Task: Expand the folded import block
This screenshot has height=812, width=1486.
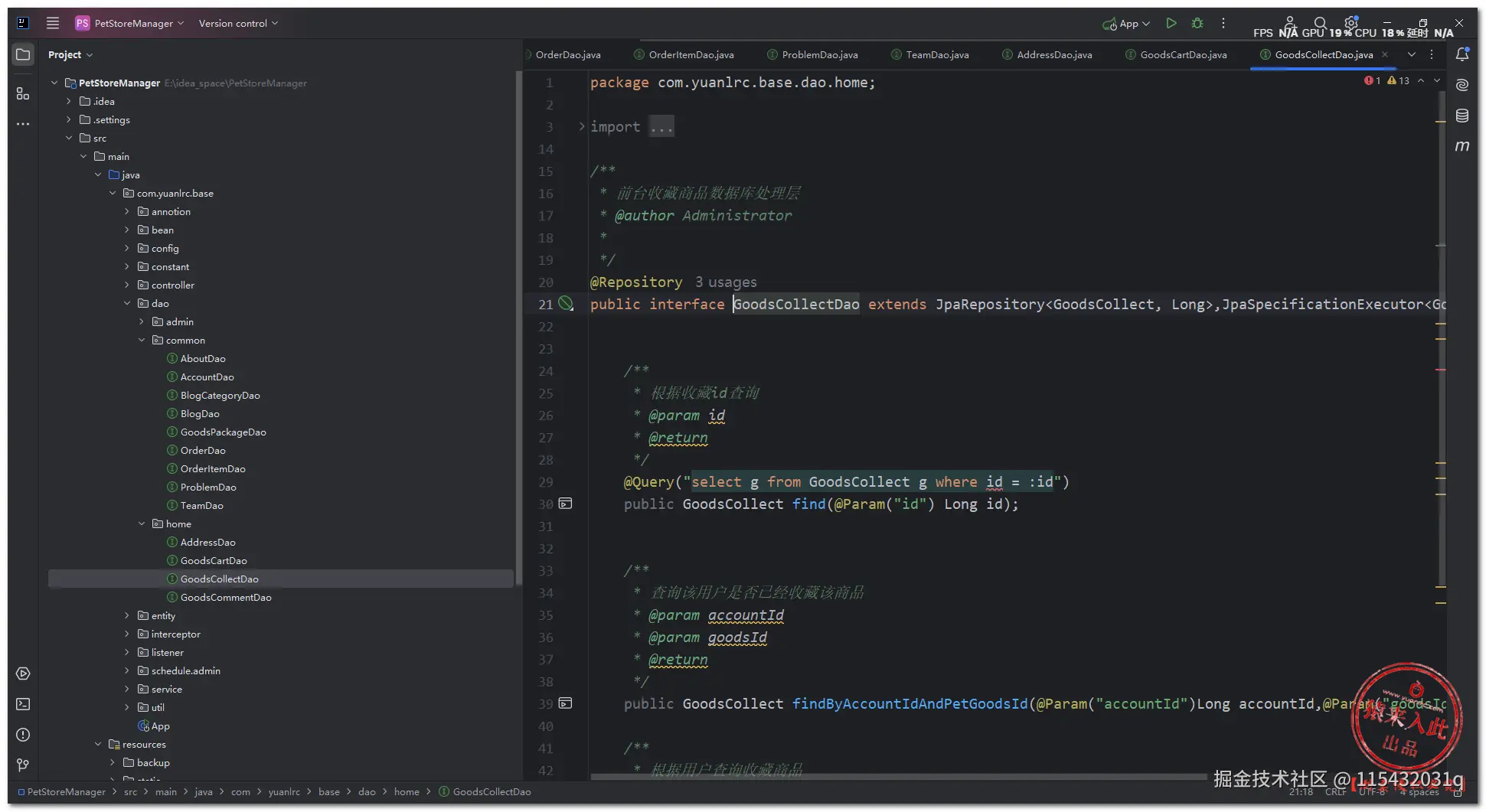Action: [582, 127]
